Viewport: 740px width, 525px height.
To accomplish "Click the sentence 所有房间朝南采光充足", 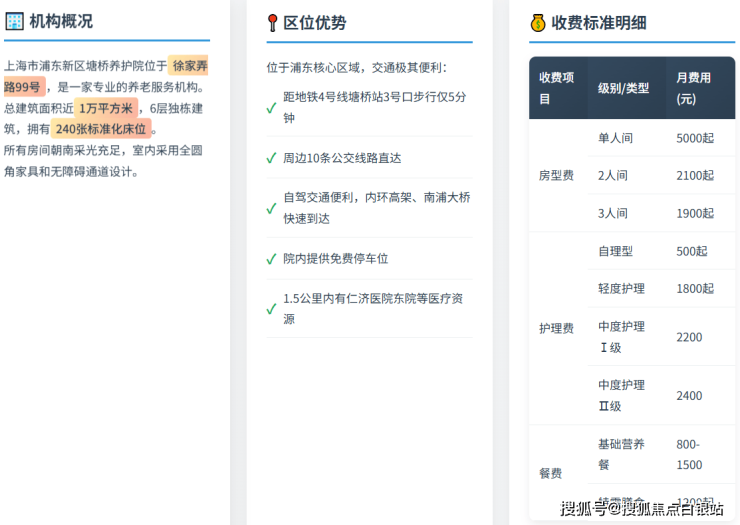I will tap(103, 161).
